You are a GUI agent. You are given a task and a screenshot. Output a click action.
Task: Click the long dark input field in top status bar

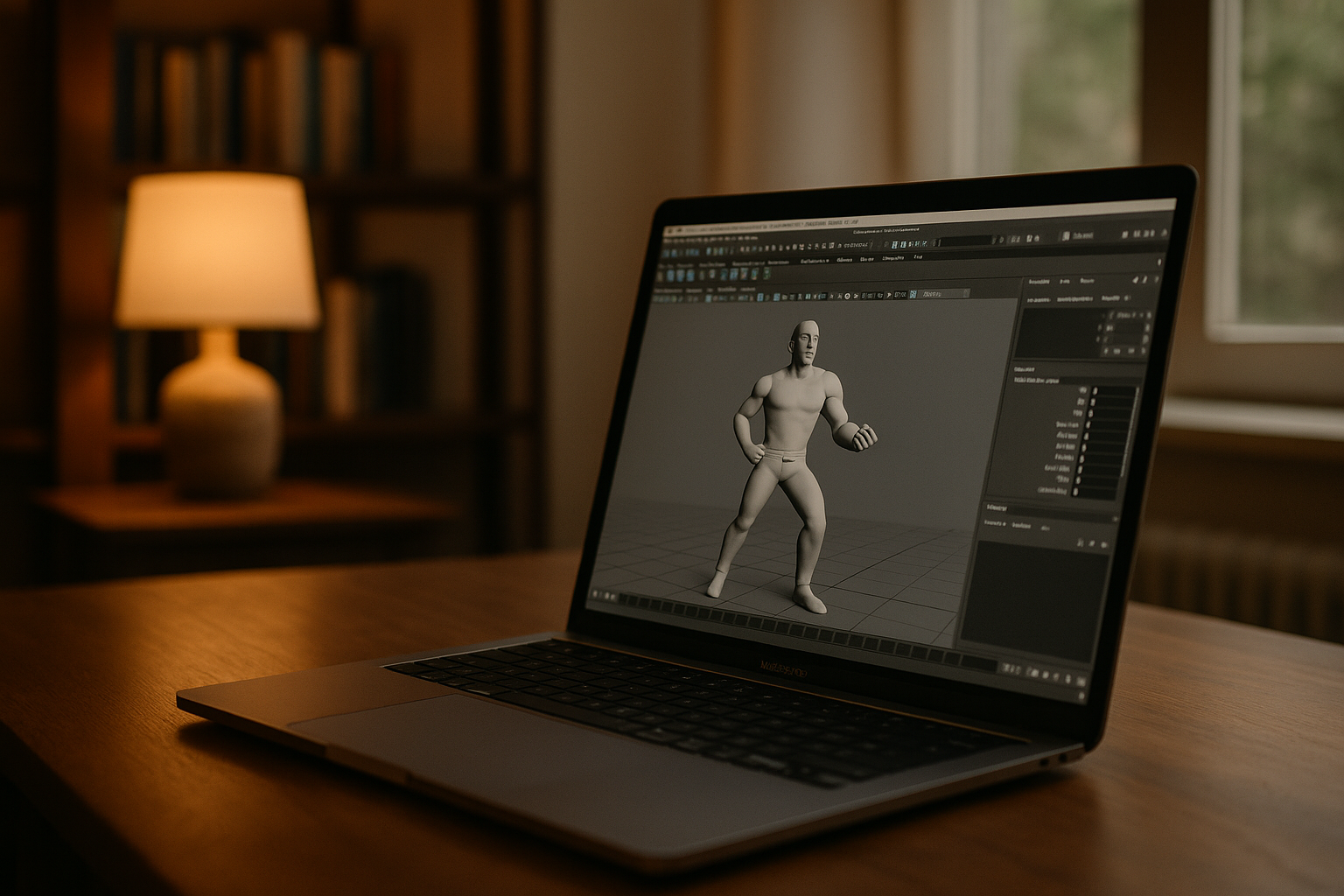pos(967,241)
